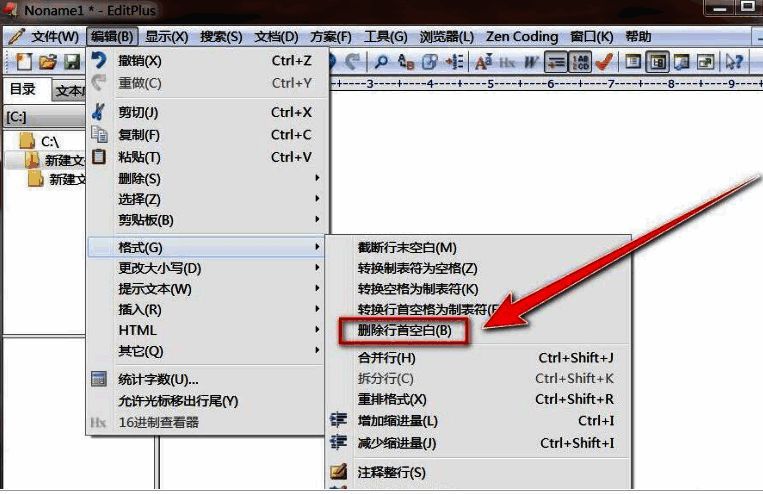Click the 撤销(X) undo arrow icon
The image size is (763, 494).
coord(99,60)
